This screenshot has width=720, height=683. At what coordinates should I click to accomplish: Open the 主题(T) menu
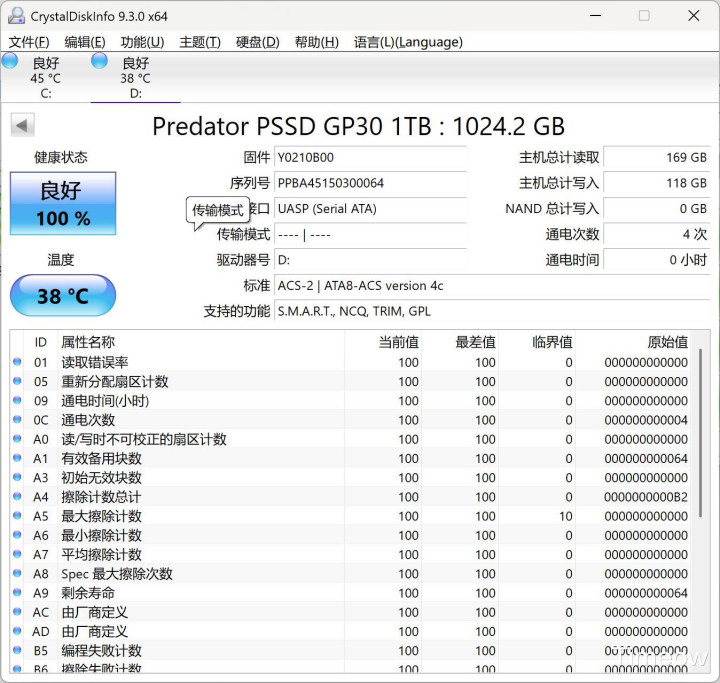(200, 42)
